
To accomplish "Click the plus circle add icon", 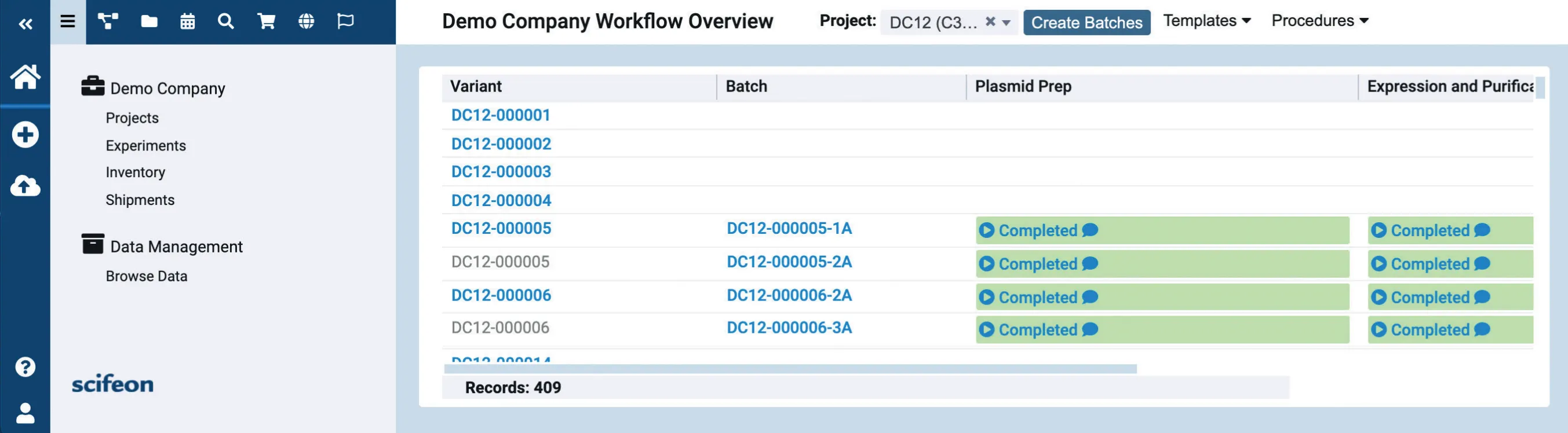I will tap(25, 134).
